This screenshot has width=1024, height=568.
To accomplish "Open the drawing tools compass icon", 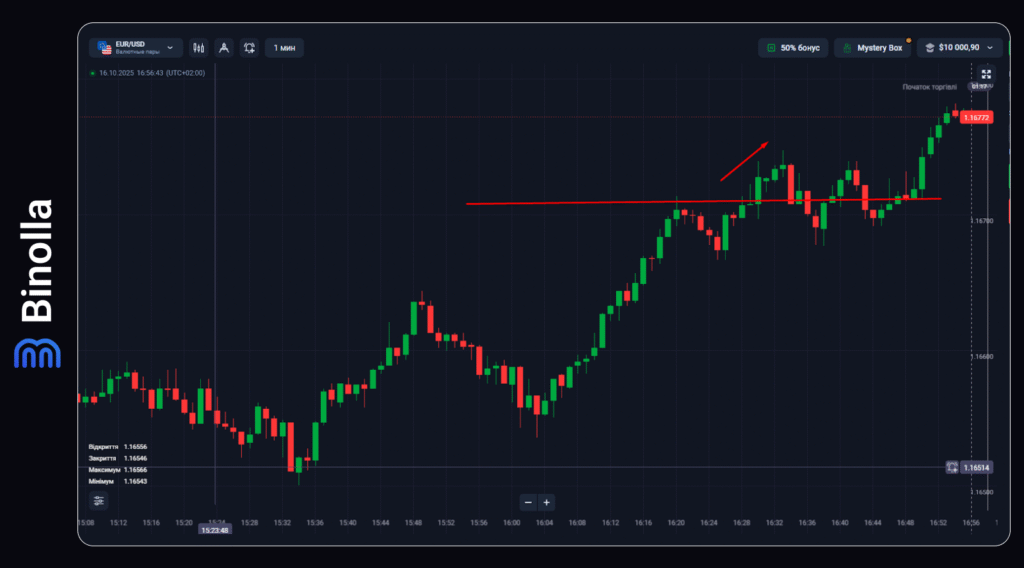I will (x=223, y=48).
